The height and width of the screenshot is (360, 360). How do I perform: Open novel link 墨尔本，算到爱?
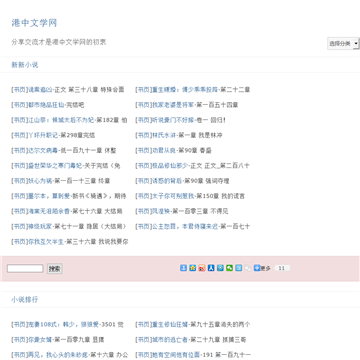click(x=50, y=196)
